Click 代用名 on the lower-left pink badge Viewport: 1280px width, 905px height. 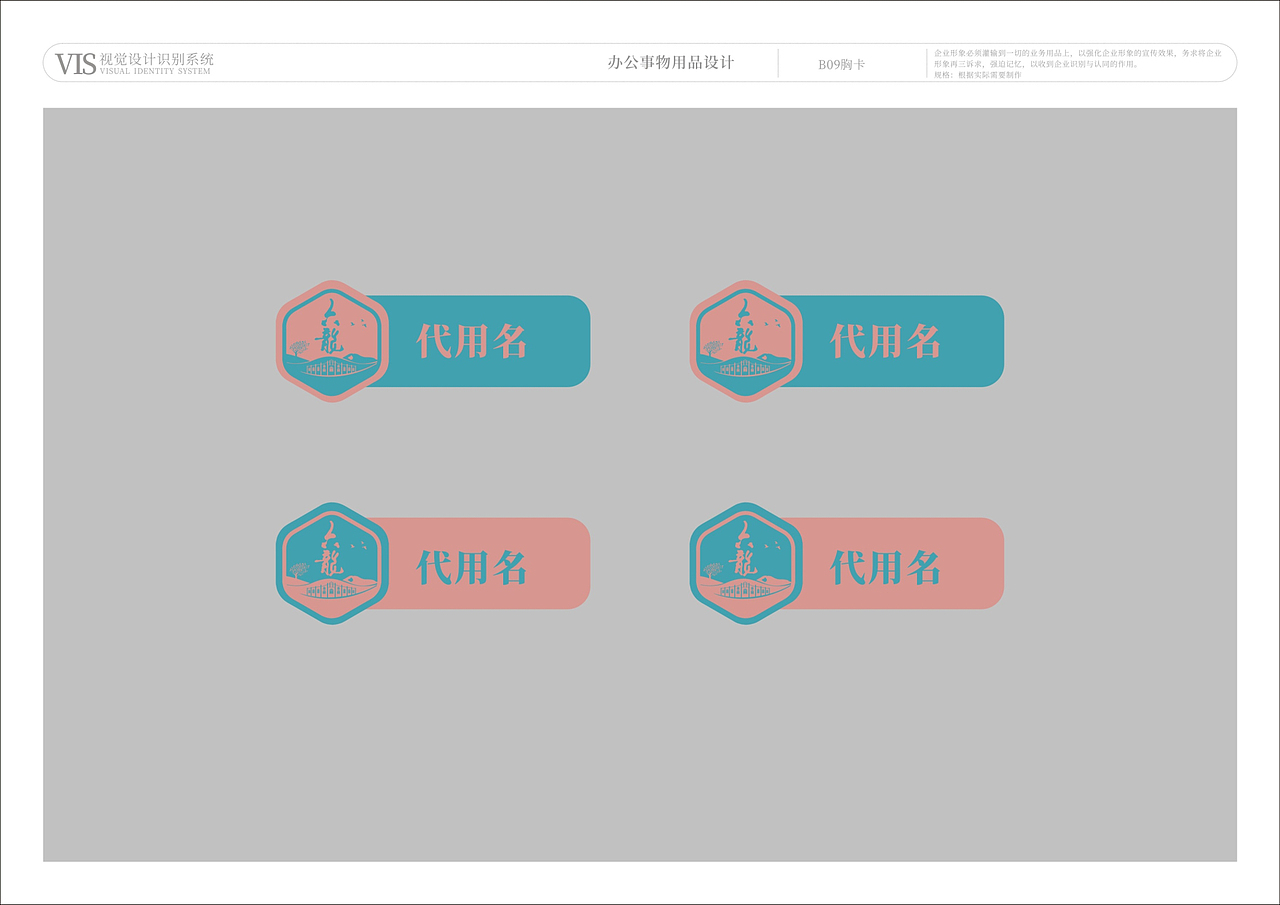(472, 567)
